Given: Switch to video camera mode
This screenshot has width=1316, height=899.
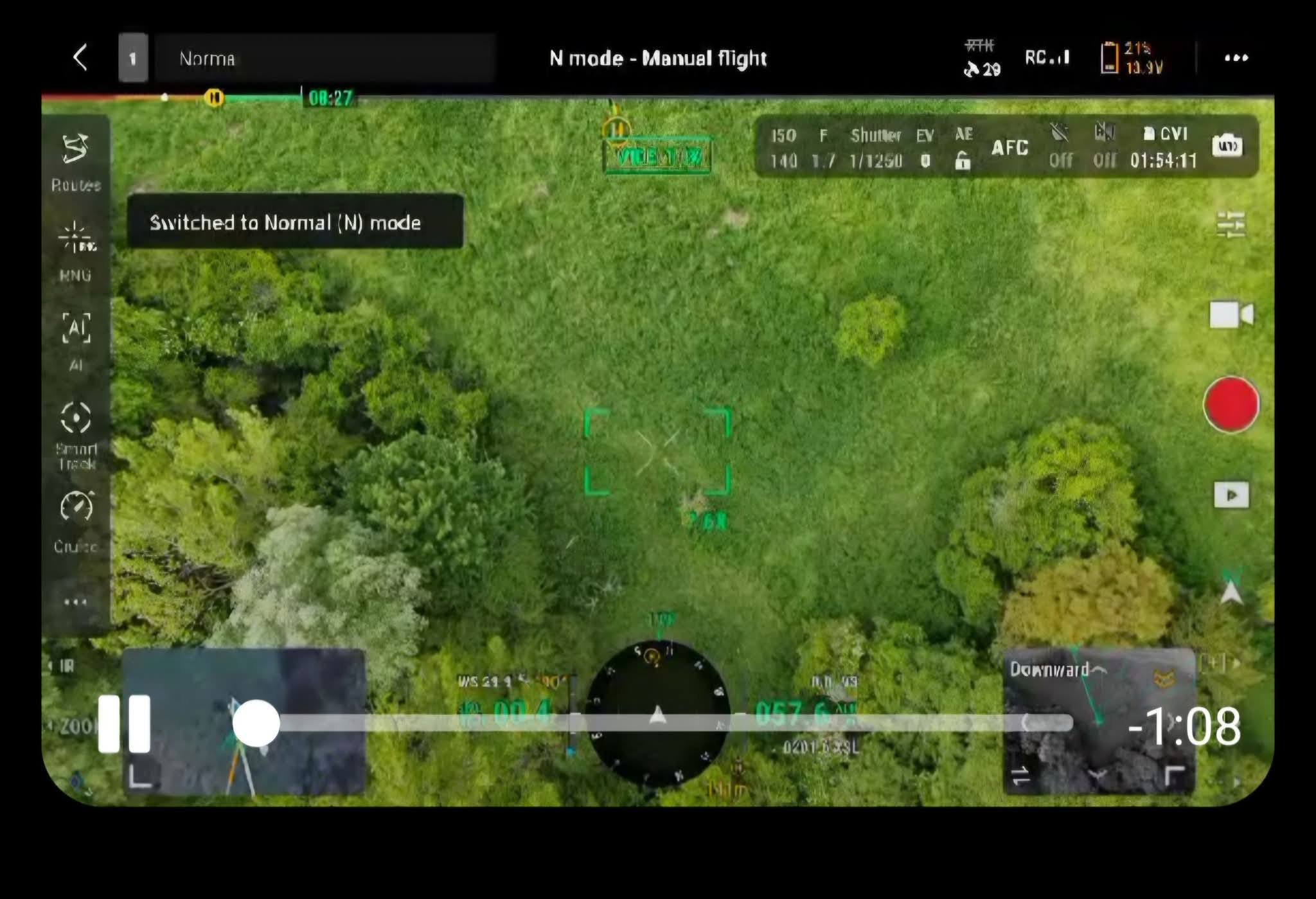Looking at the screenshot, I should (x=1231, y=315).
